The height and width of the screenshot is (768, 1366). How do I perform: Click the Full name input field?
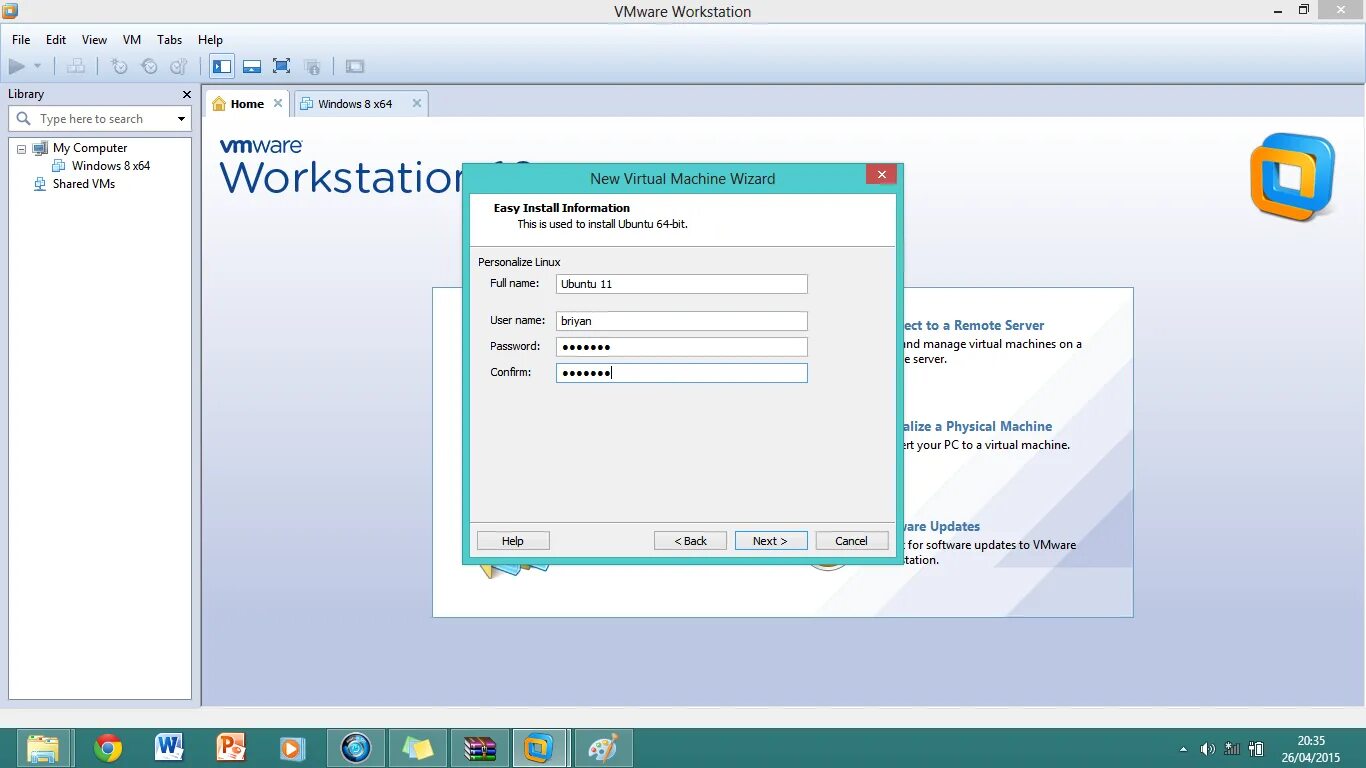click(x=681, y=284)
